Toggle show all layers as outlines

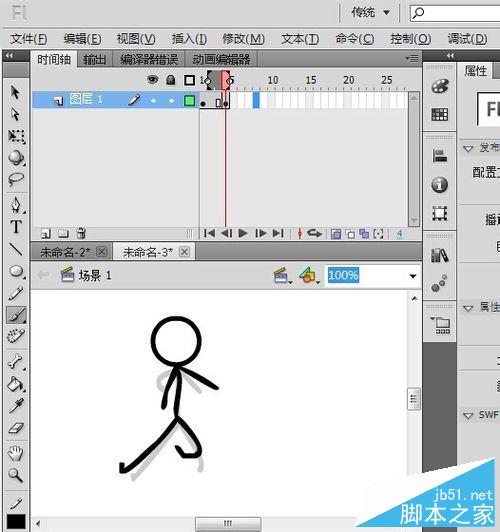(x=189, y=80)
